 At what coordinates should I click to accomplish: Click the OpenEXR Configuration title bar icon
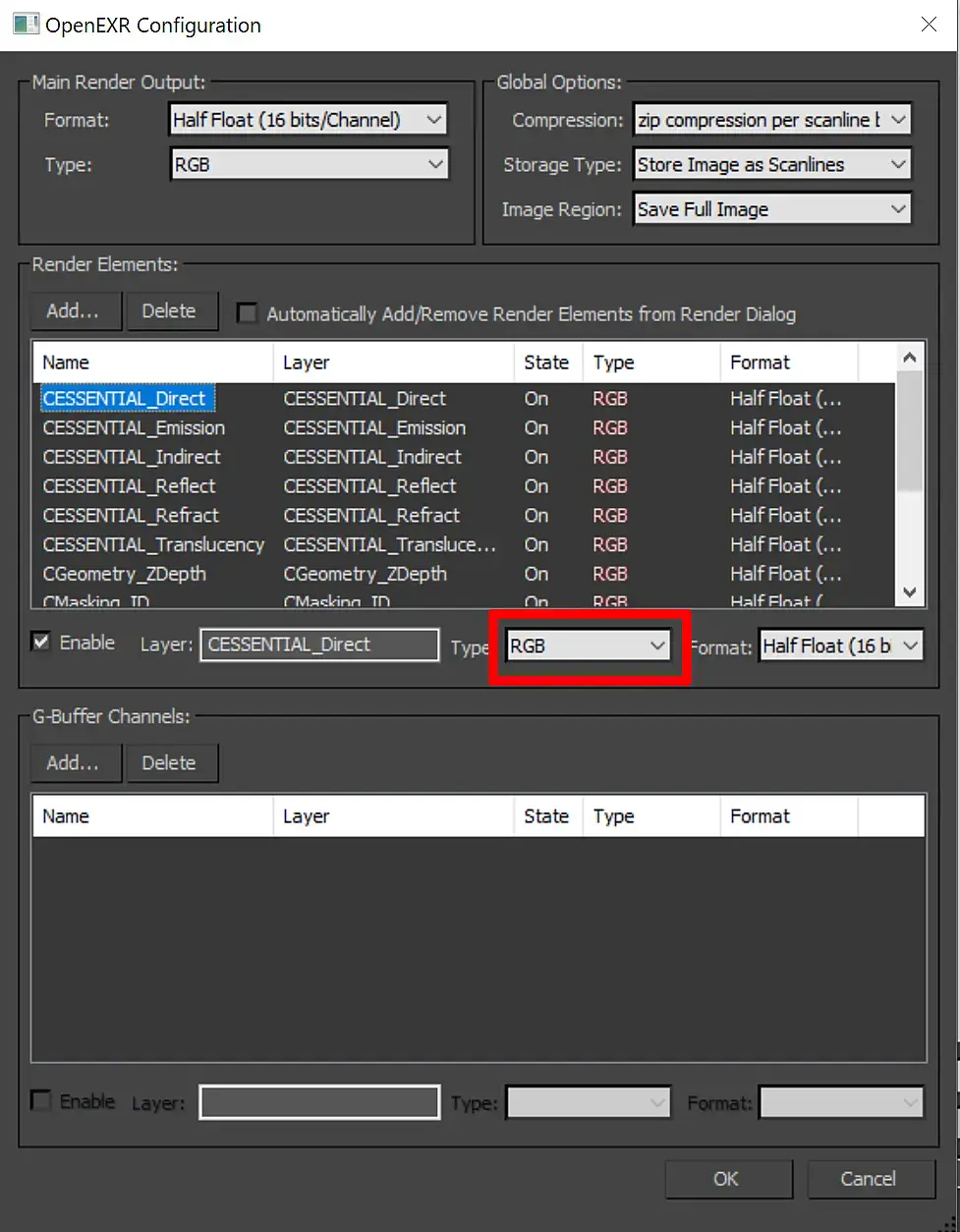tap(26, 25)
